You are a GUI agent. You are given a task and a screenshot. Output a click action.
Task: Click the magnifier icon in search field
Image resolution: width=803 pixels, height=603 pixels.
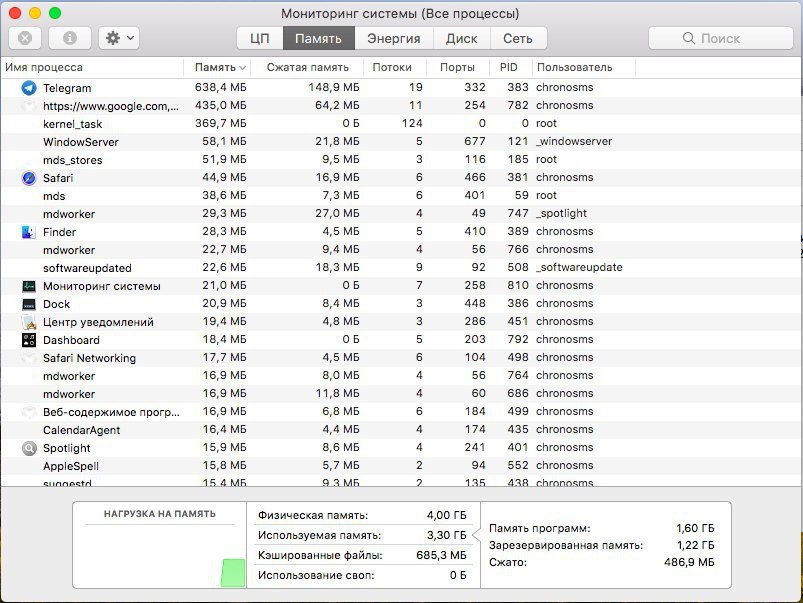point(689,38)
